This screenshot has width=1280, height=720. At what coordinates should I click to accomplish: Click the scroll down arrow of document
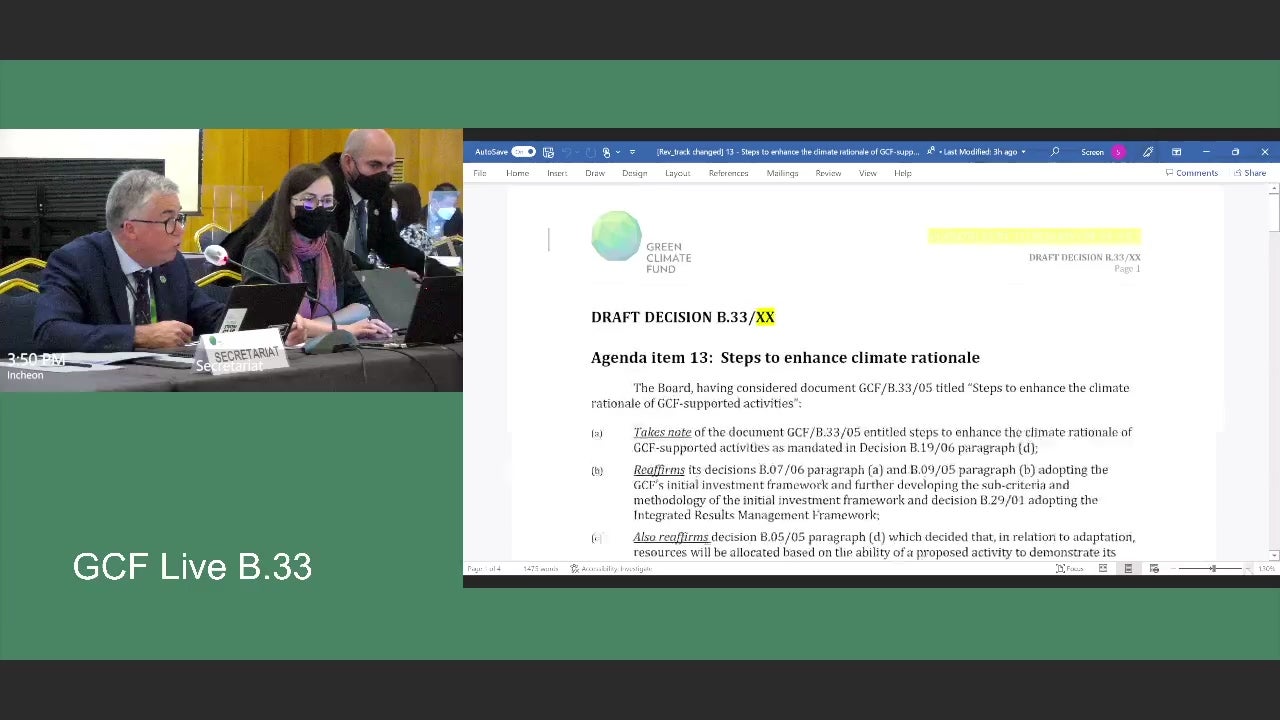(x=1274, y=555)
